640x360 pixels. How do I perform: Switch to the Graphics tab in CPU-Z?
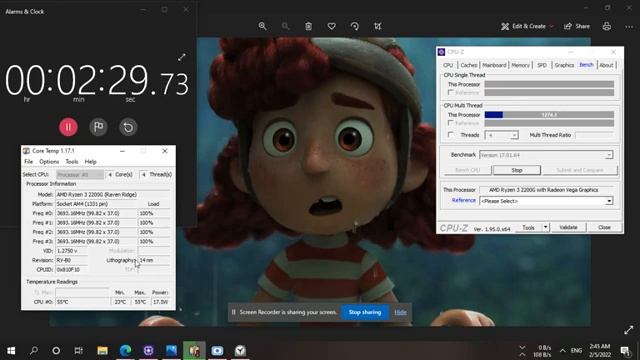point(564,65)
